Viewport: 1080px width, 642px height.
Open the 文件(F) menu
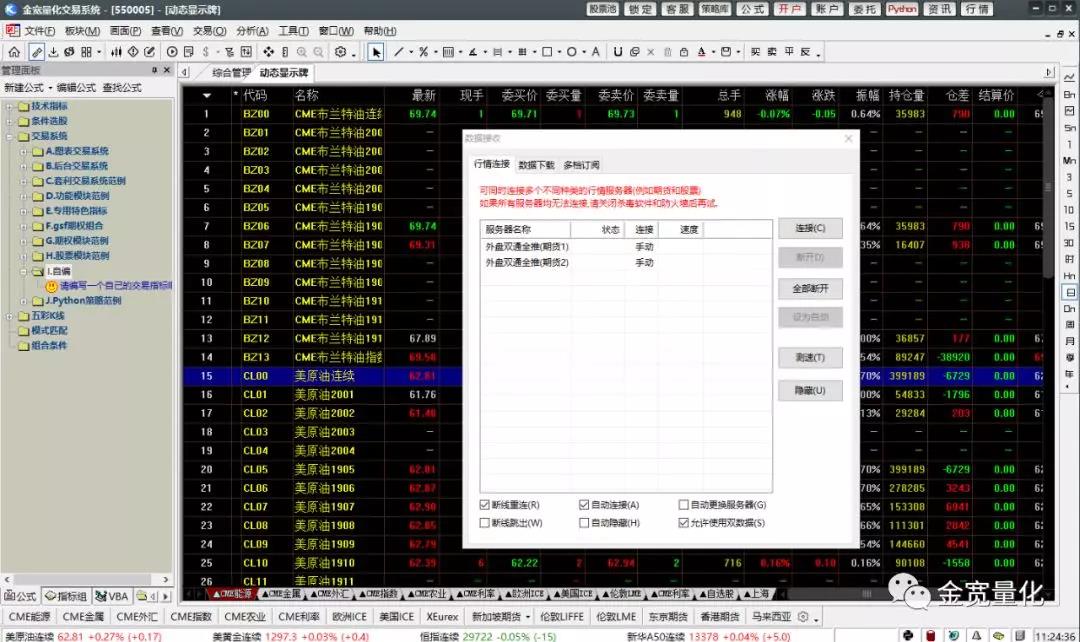pyautogui.click(x=39, y=31)
